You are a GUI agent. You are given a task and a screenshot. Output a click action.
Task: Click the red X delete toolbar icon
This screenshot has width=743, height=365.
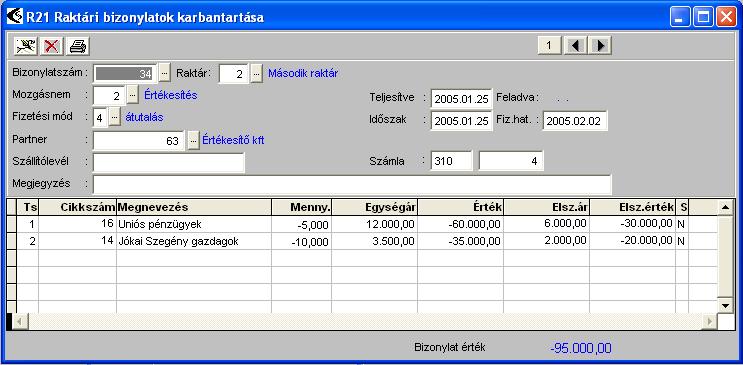pos(51,46)
